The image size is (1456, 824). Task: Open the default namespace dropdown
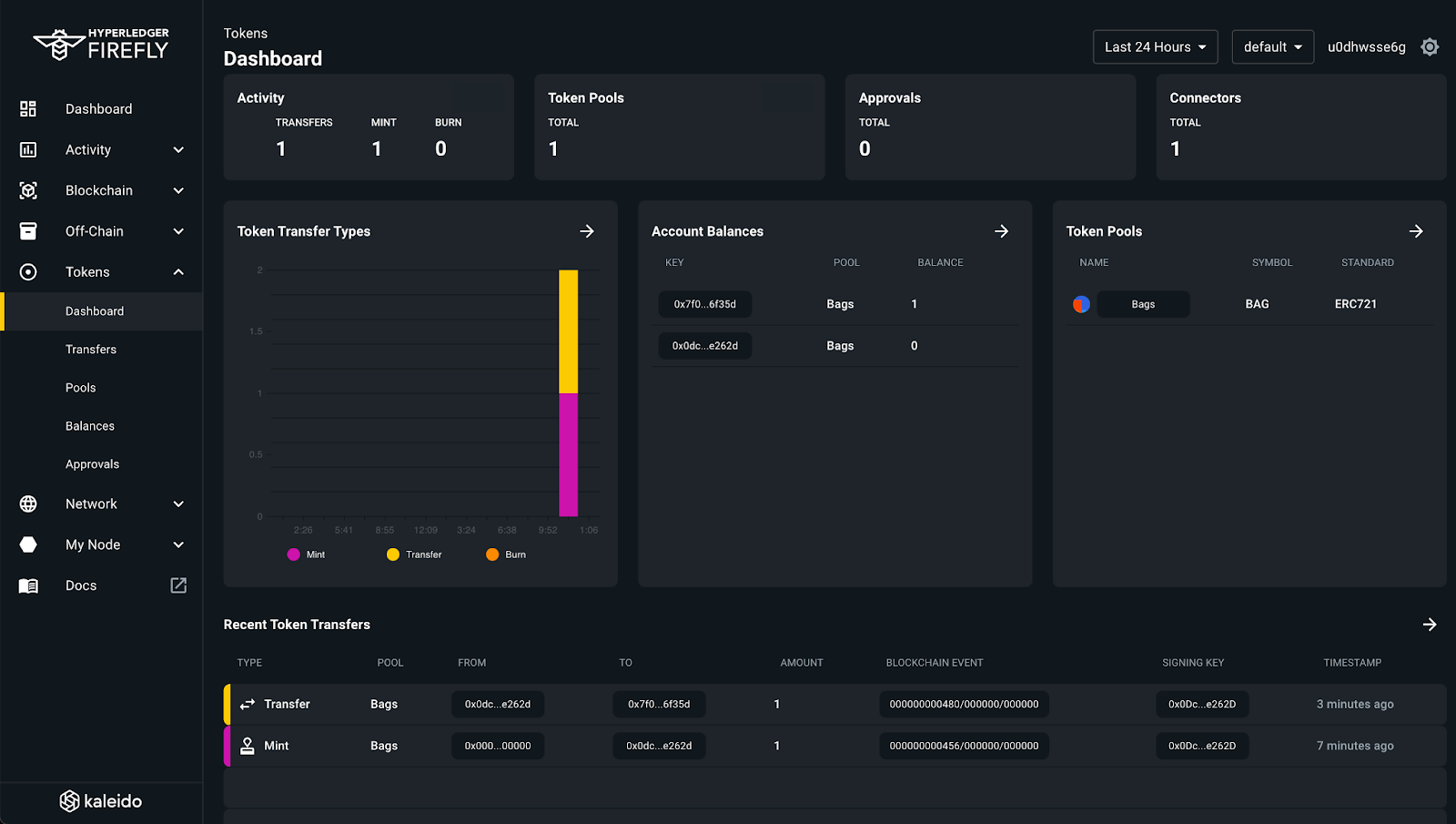(1272, 46)
